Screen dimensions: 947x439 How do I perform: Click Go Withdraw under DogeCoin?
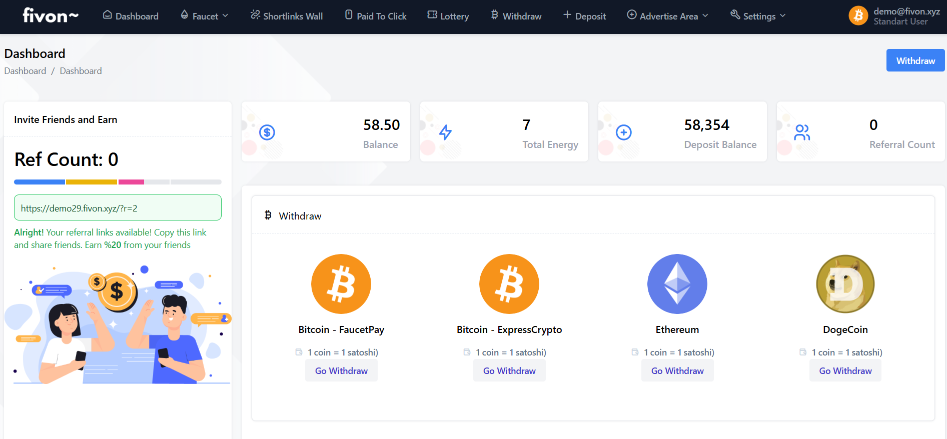pyautogui.click(x=845, y=371)
